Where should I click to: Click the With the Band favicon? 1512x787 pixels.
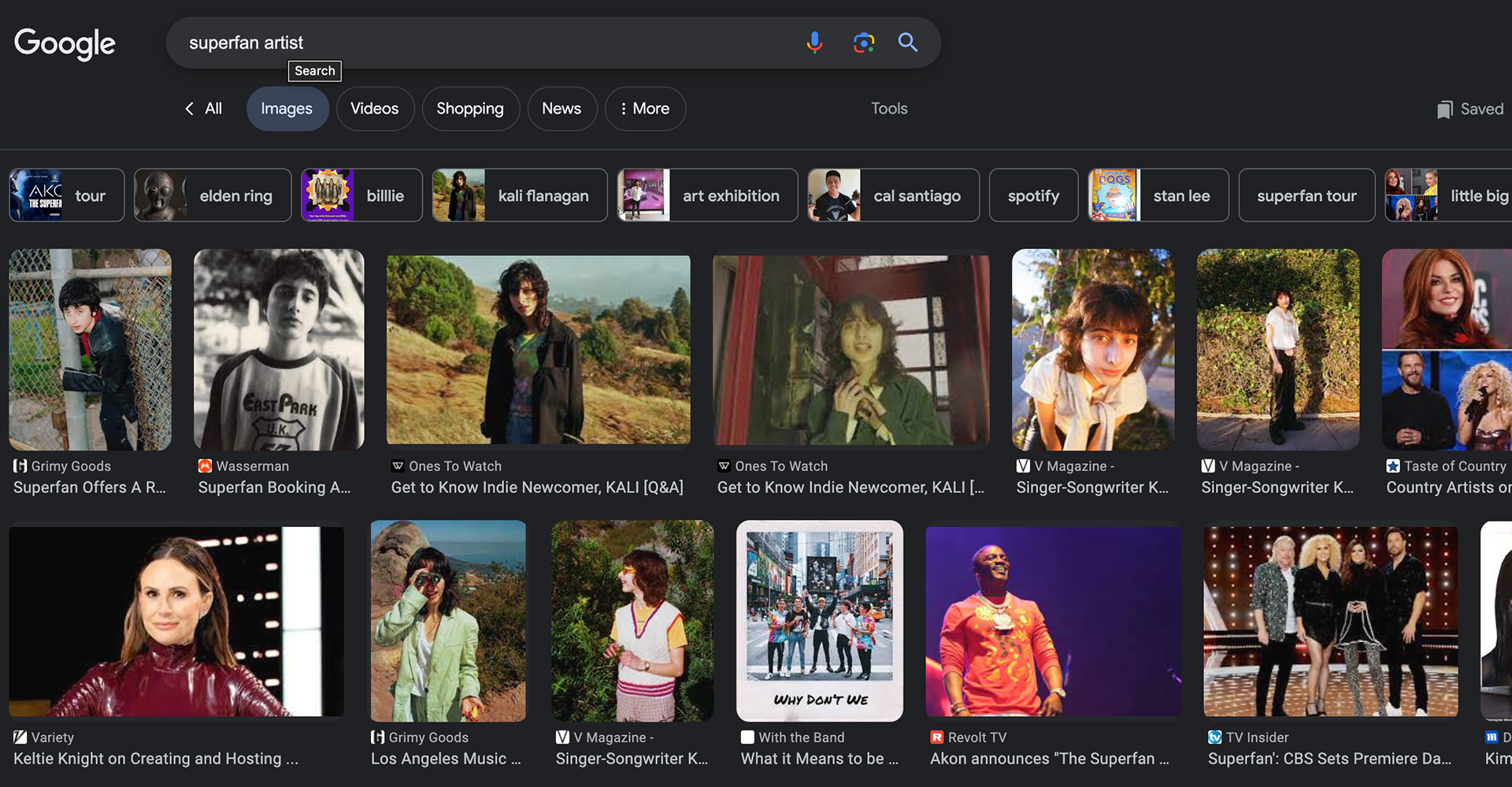pyautogui.click(x=747, y=737)
